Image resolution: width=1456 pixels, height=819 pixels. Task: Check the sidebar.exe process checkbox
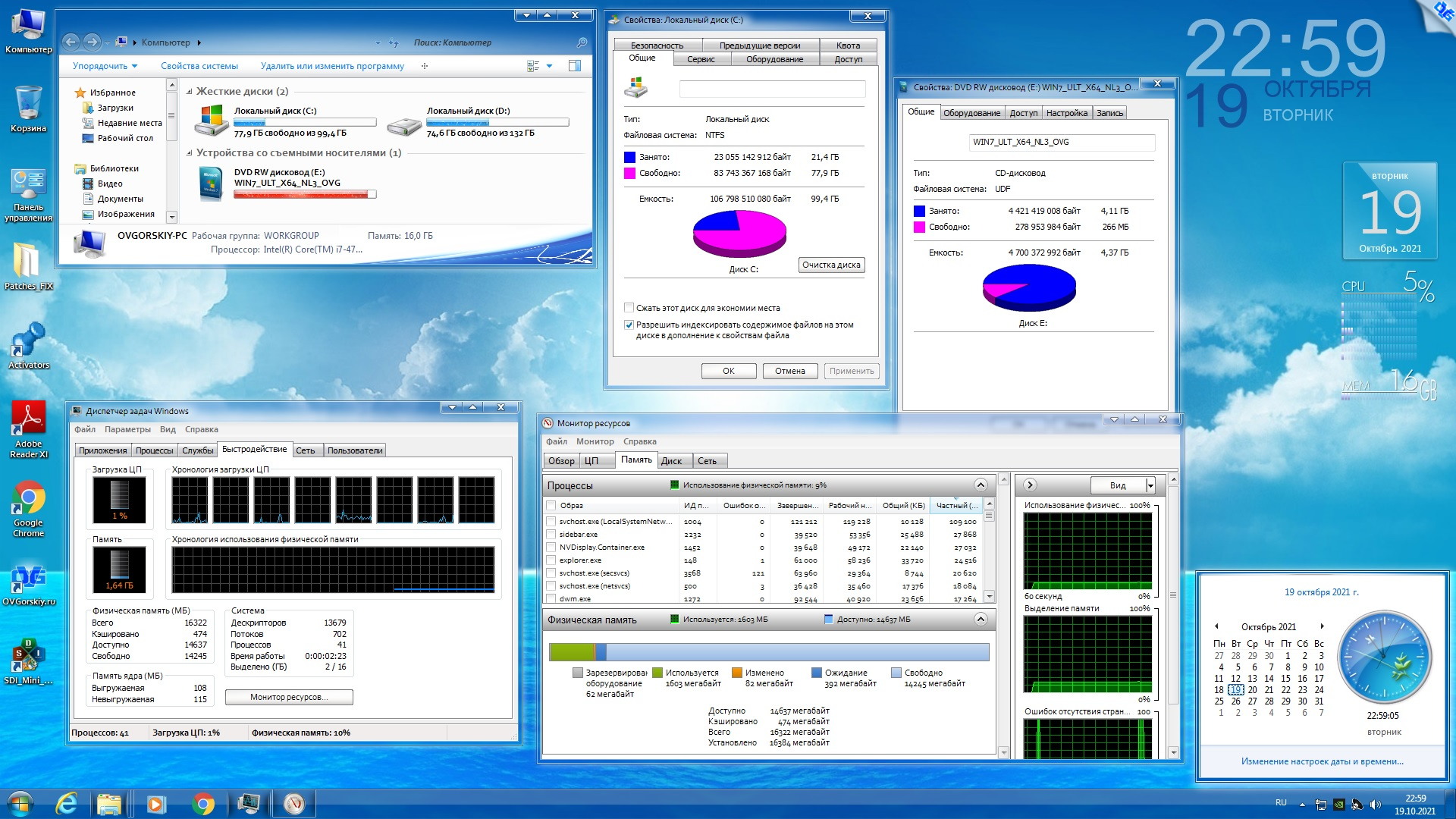[551, 535]
